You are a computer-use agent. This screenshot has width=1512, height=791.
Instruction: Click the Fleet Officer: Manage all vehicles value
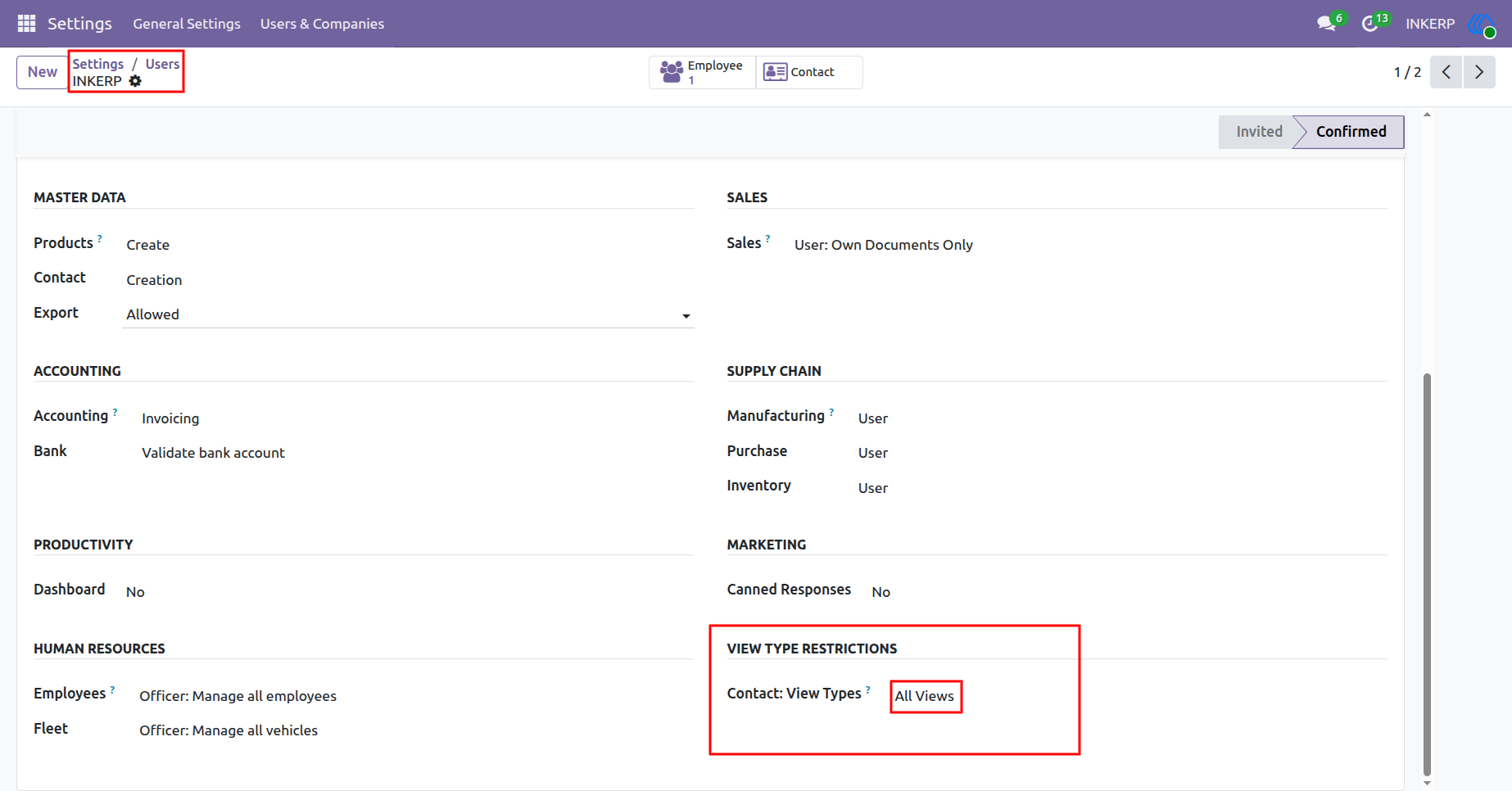point(229,730)
